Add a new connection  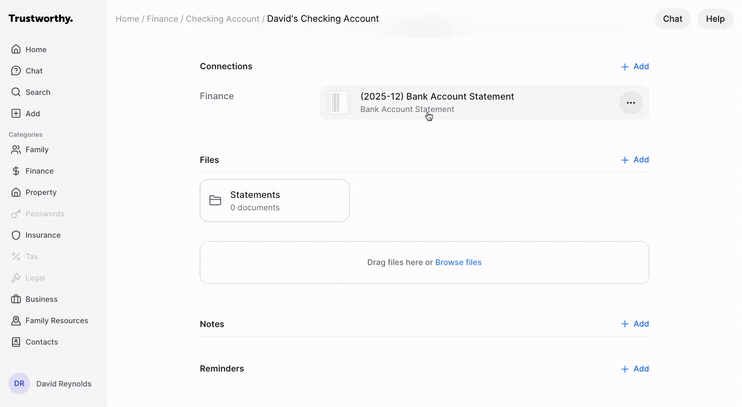coord(634,67)
